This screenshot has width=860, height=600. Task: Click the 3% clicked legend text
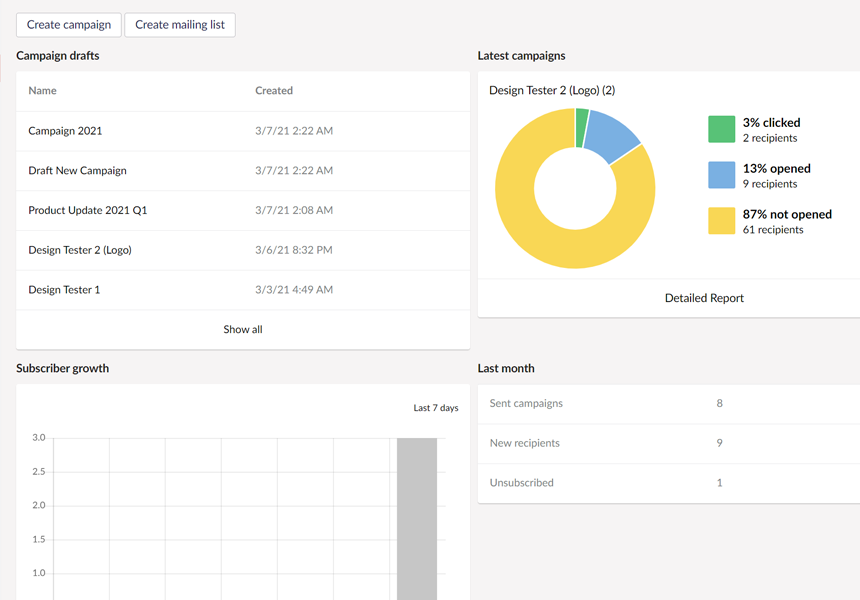tap(771, 123)
